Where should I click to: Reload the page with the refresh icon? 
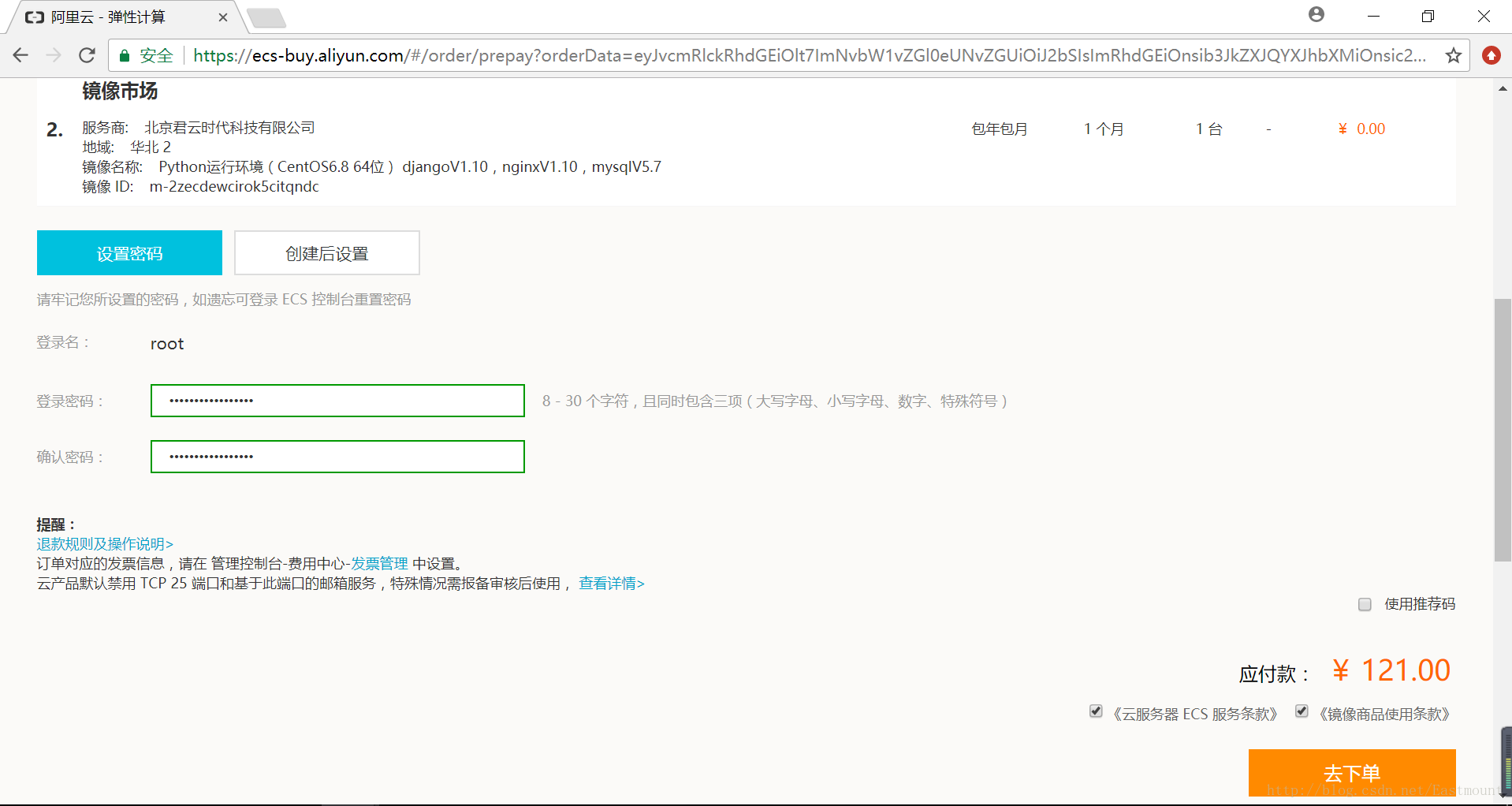click(x=87, y=55)
